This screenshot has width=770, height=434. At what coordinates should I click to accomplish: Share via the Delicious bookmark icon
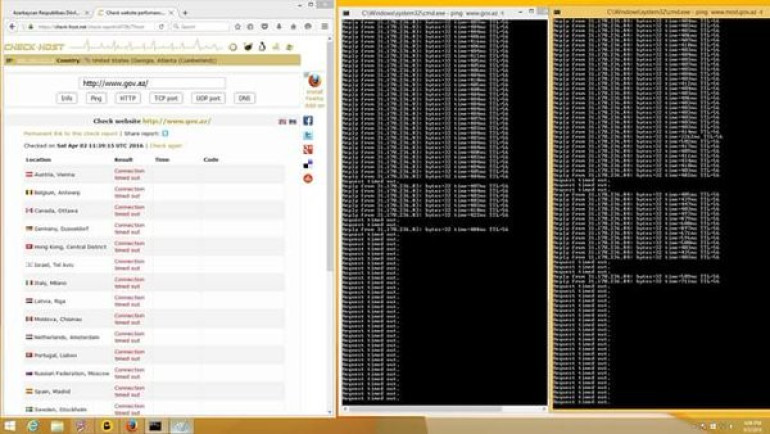point(308,164)
